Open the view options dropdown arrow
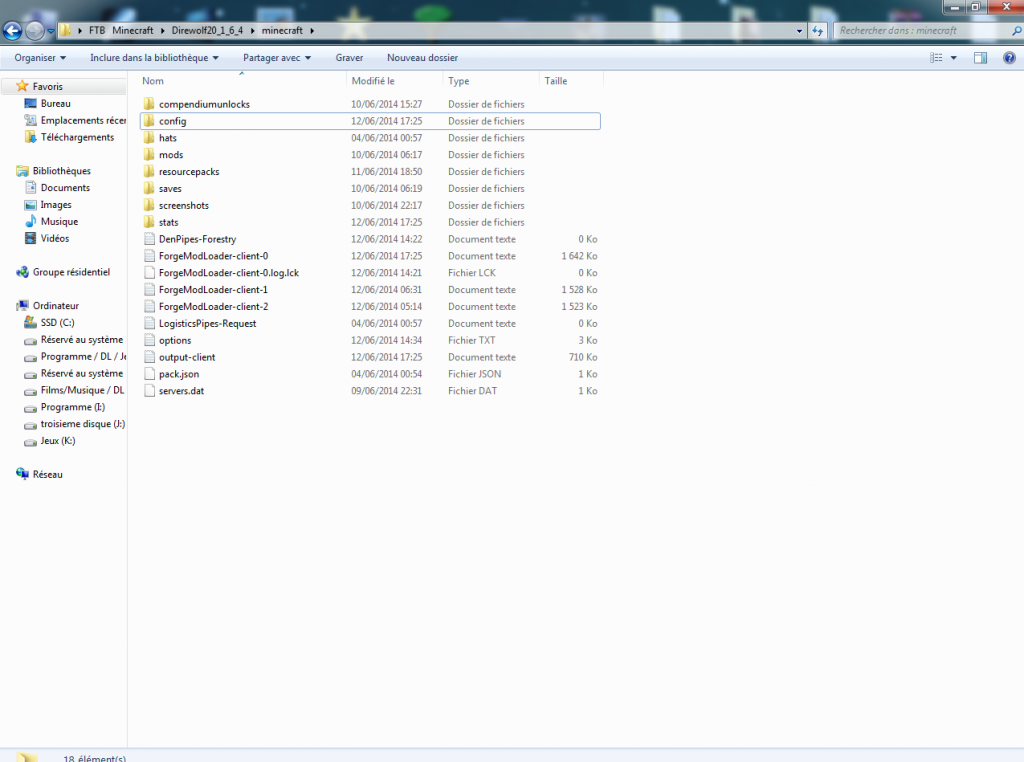The image size is (1024, 762). (953, 57)
